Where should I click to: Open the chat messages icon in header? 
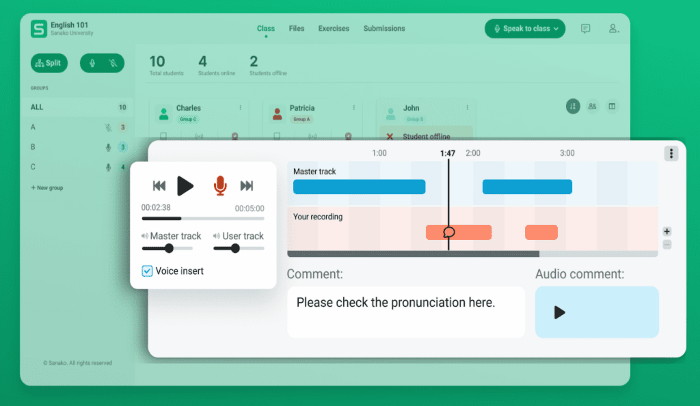(585, 29)
